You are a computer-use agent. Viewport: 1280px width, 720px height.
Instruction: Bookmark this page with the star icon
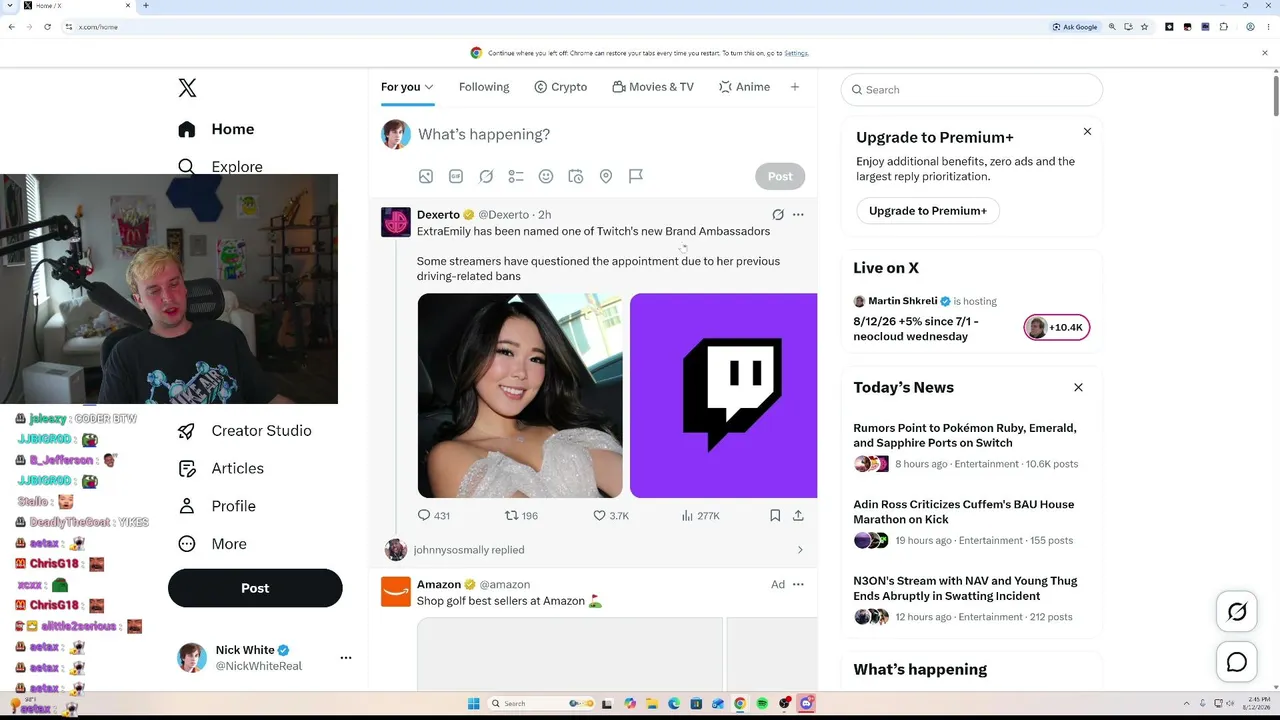1144,27
